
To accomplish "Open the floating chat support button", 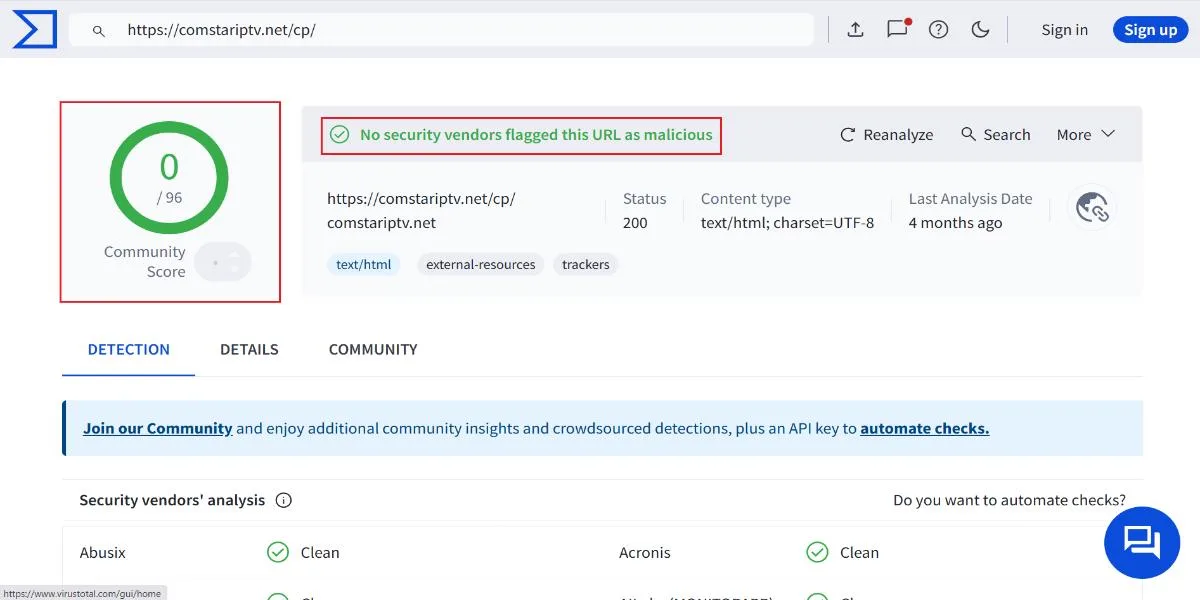I will [x=1142, y=541].
